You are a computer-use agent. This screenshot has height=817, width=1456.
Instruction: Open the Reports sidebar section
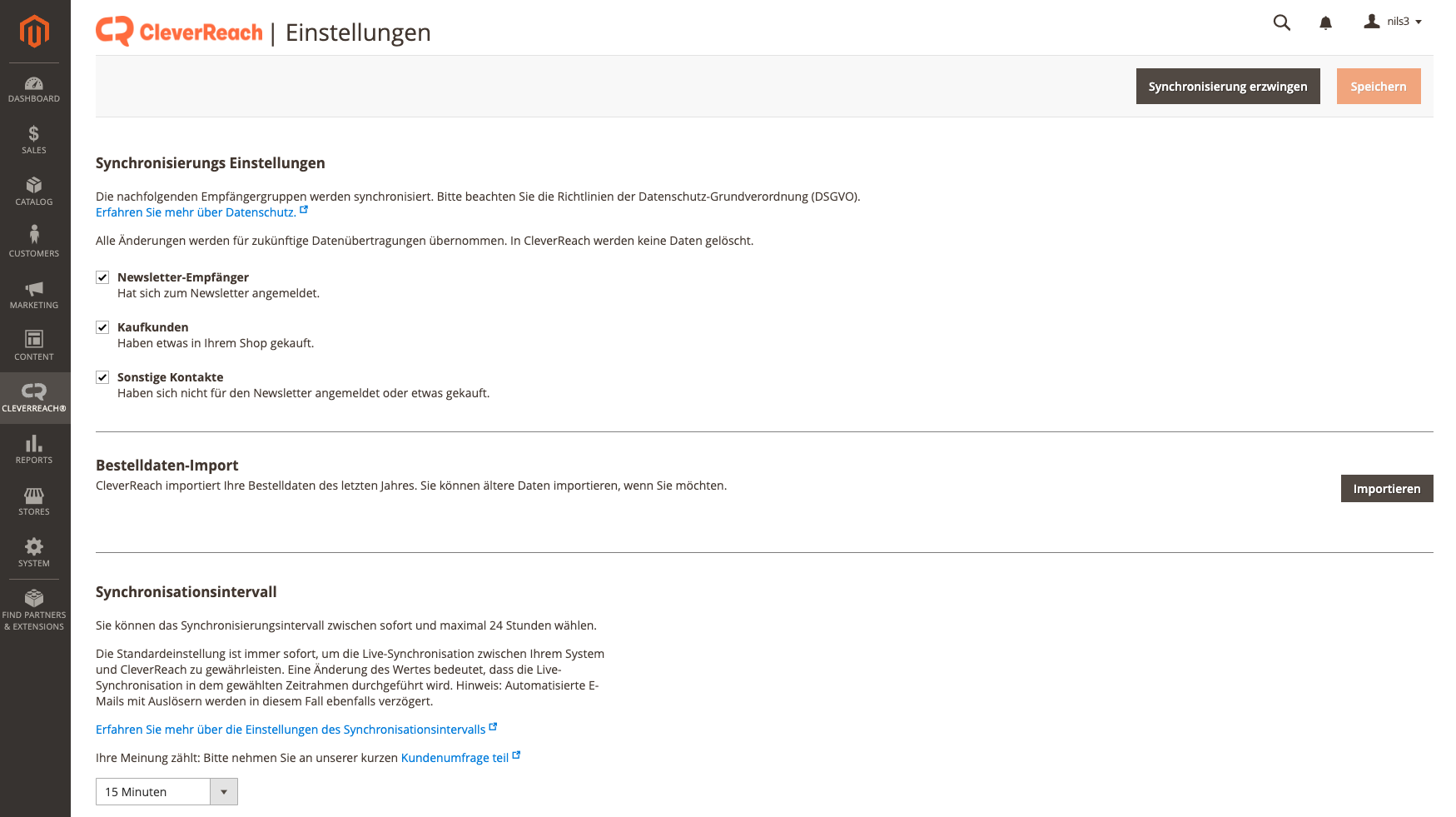(34, 450)
